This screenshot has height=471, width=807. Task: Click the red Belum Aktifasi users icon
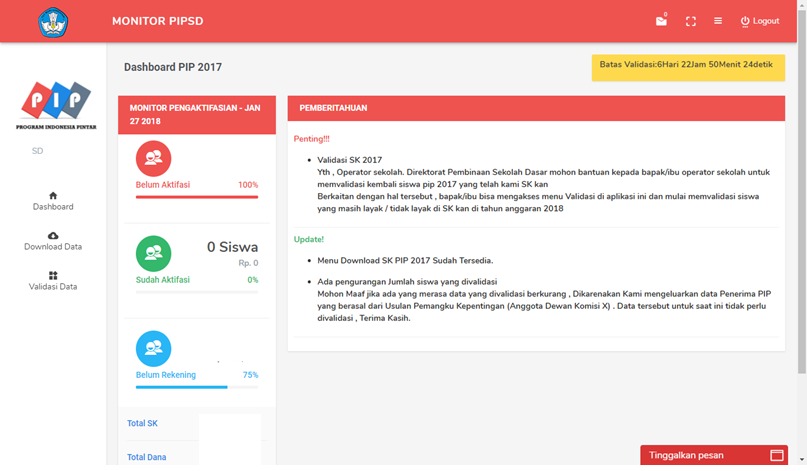pos(153,158)
